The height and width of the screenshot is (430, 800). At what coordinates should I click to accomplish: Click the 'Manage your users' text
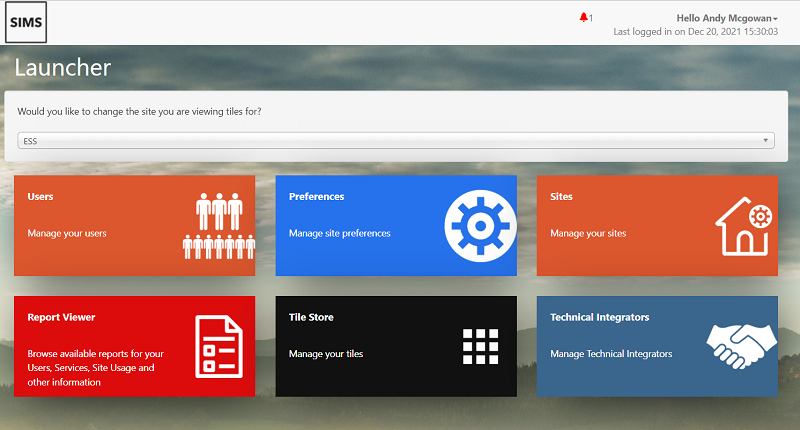tap(67, 233)
